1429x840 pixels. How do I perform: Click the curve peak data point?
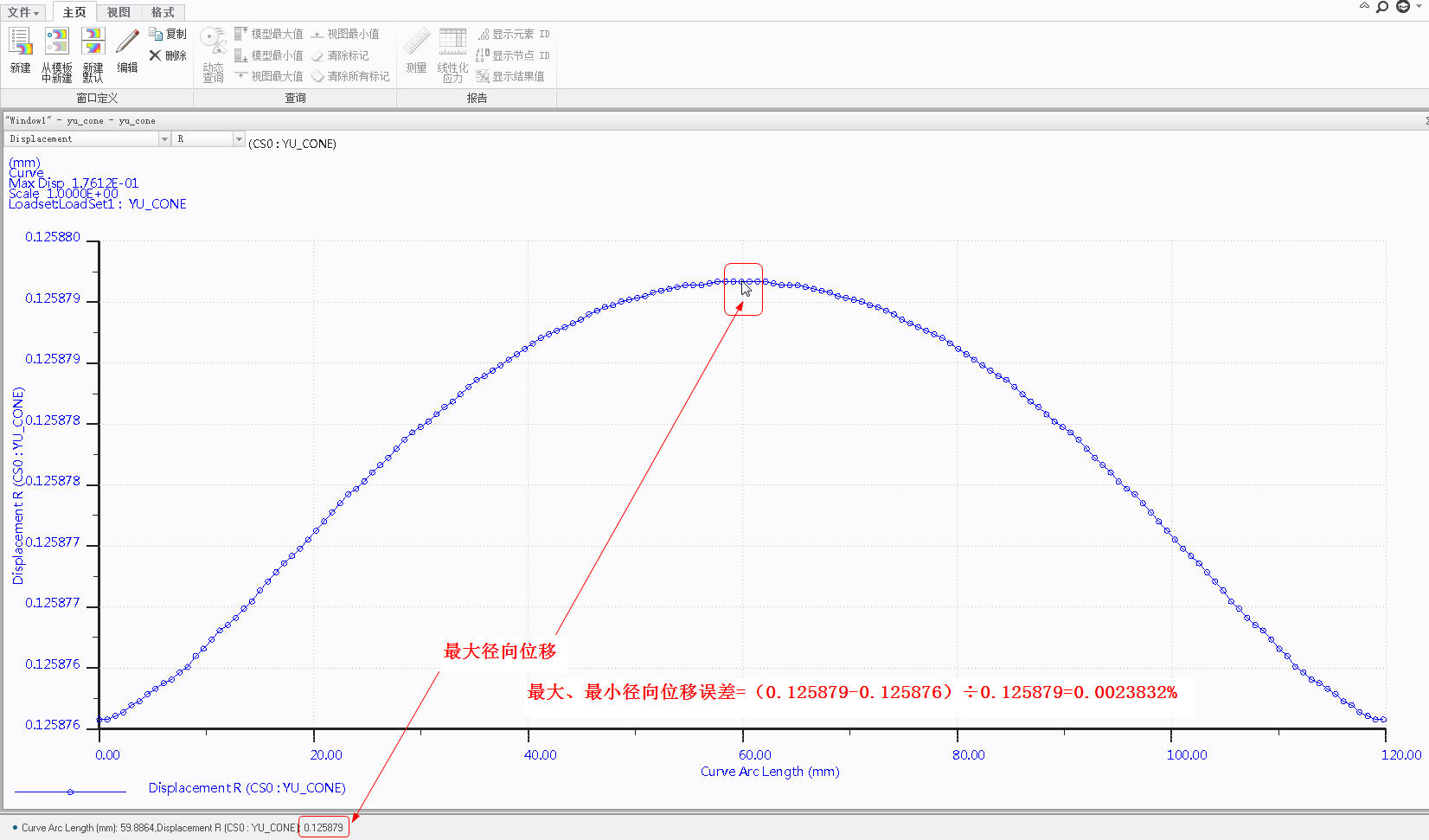click(742, 281)
